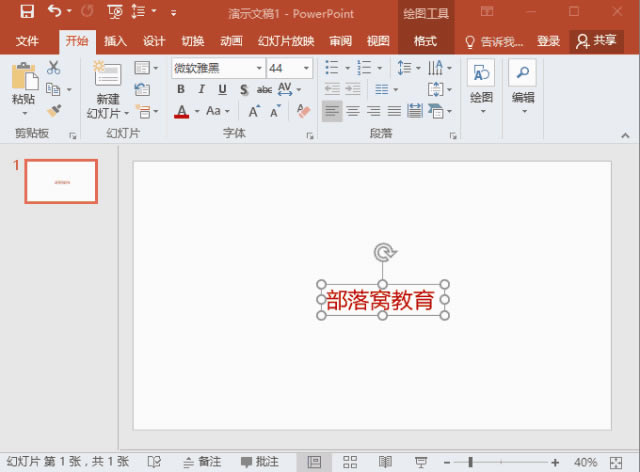Cut the selection with the scissors icon

[x=53, y=67]
